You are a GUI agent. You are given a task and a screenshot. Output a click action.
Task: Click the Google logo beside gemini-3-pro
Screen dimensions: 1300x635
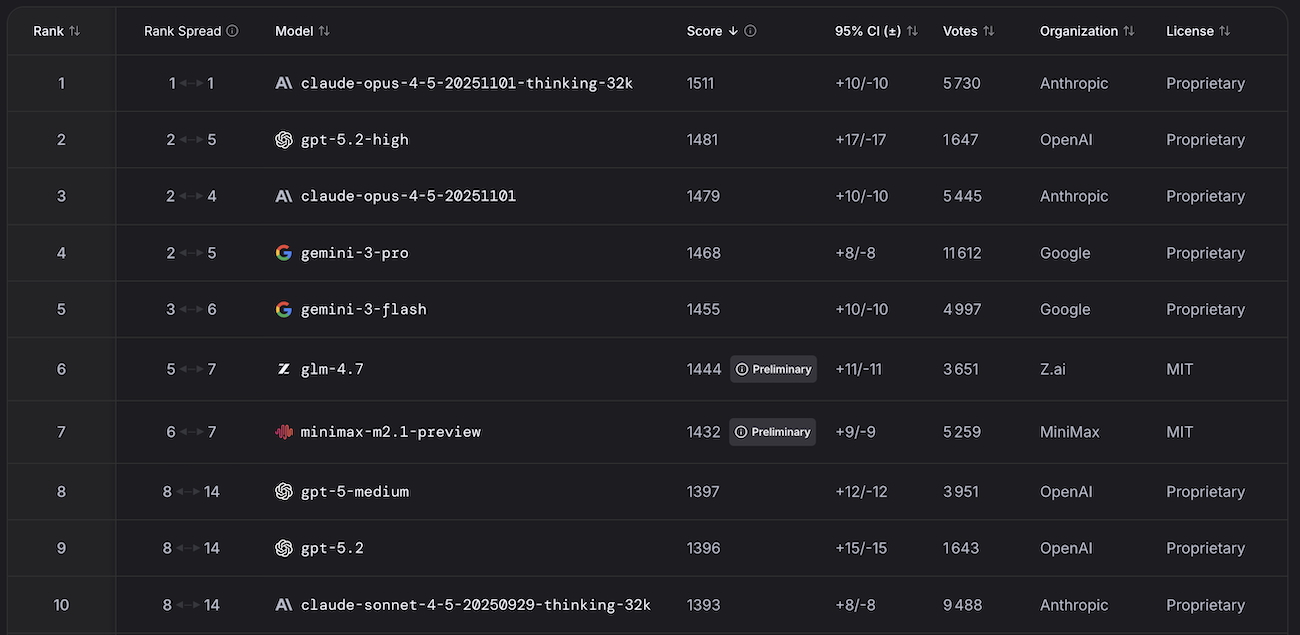(x=284, y=253)
